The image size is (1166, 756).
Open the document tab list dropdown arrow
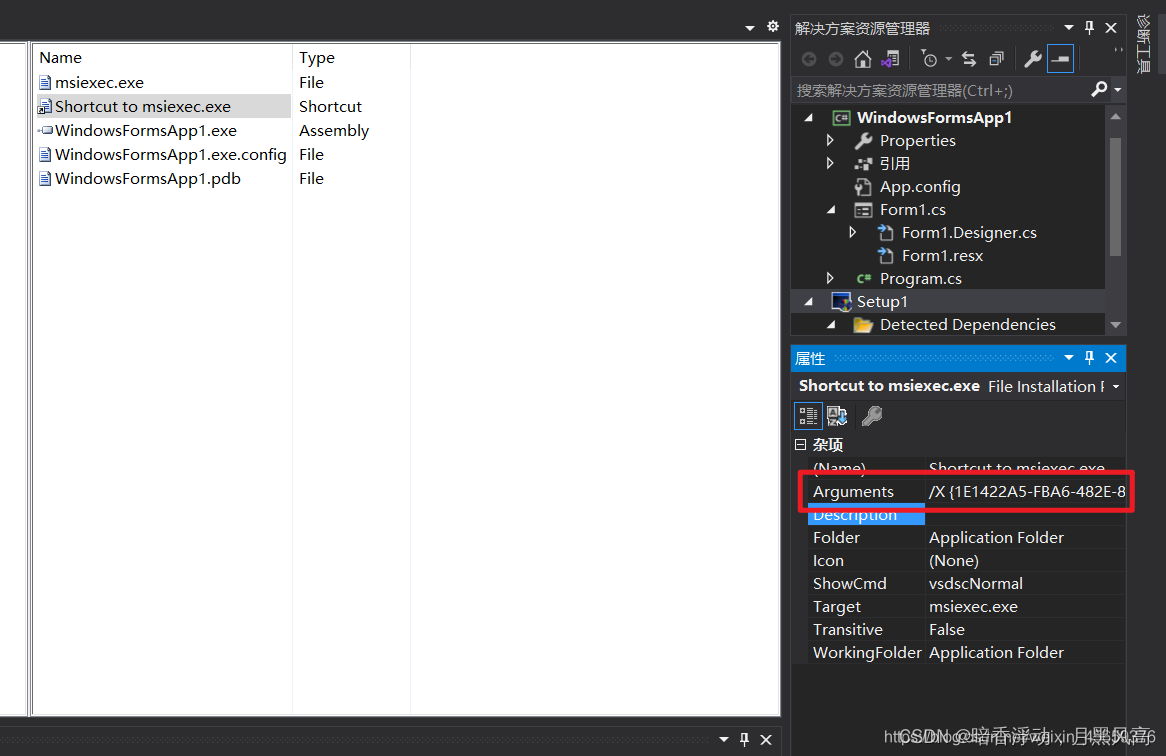click(x=750, y=28)
